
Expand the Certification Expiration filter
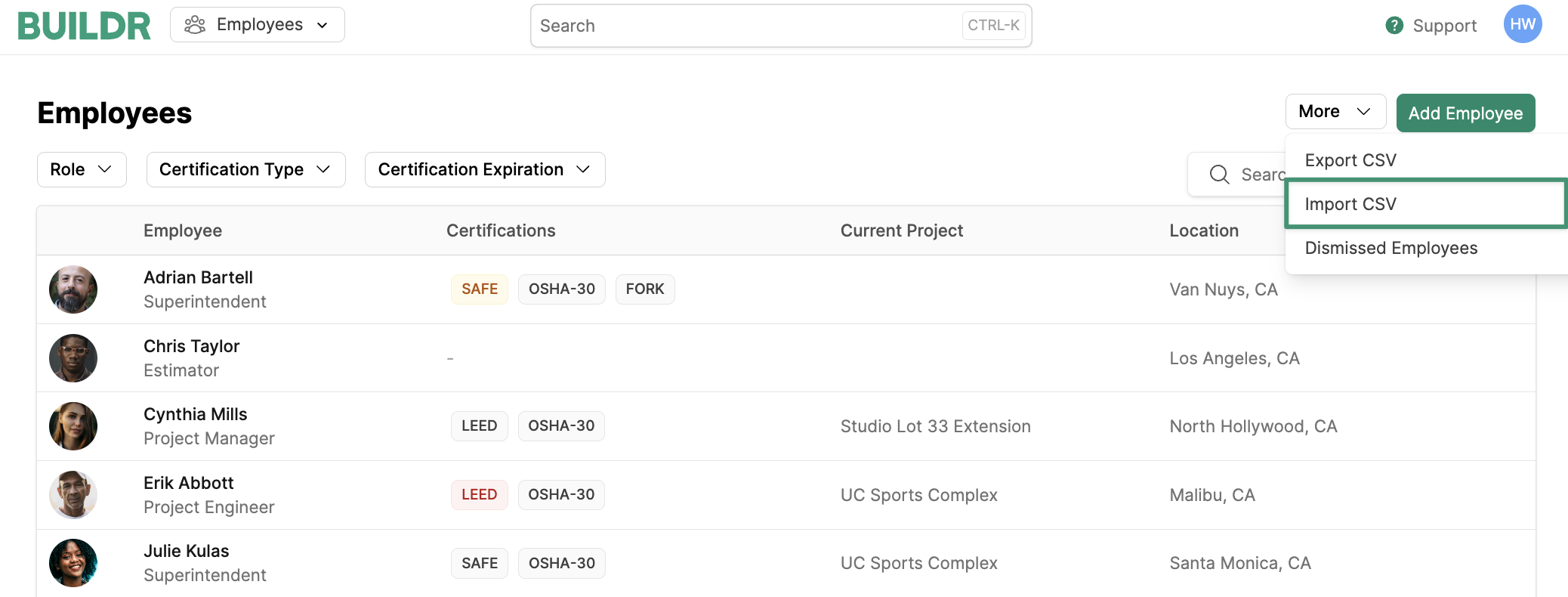484,169
